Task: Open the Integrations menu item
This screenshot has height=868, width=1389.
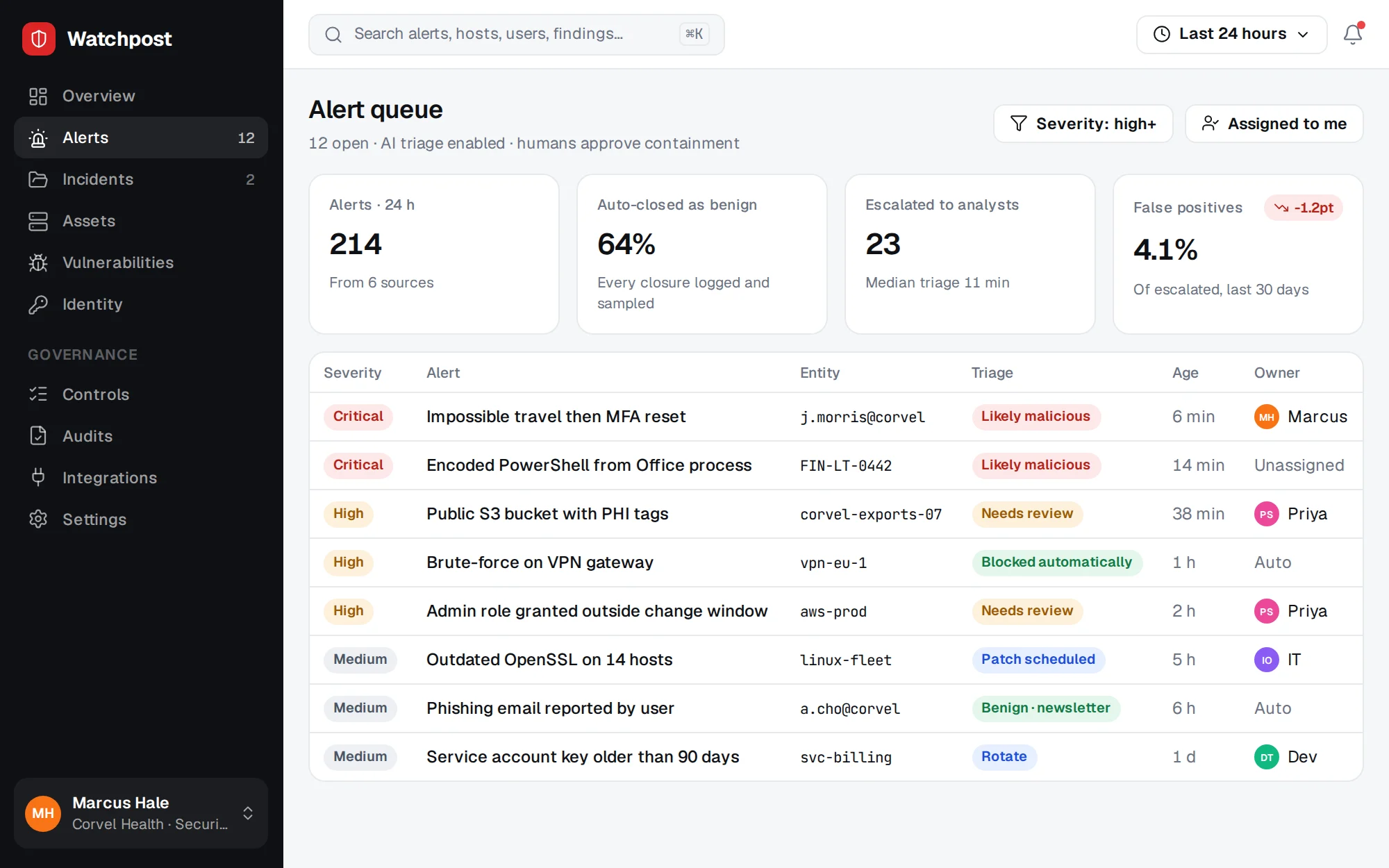Action: 141,478
